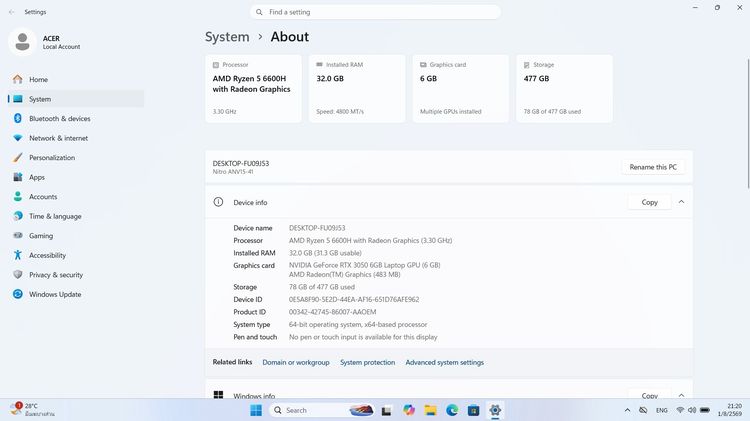Click the crossed-out cloud tray icon
Viewport: 750px width, 421px height.
pyautogui.click(x=643, y=410)
